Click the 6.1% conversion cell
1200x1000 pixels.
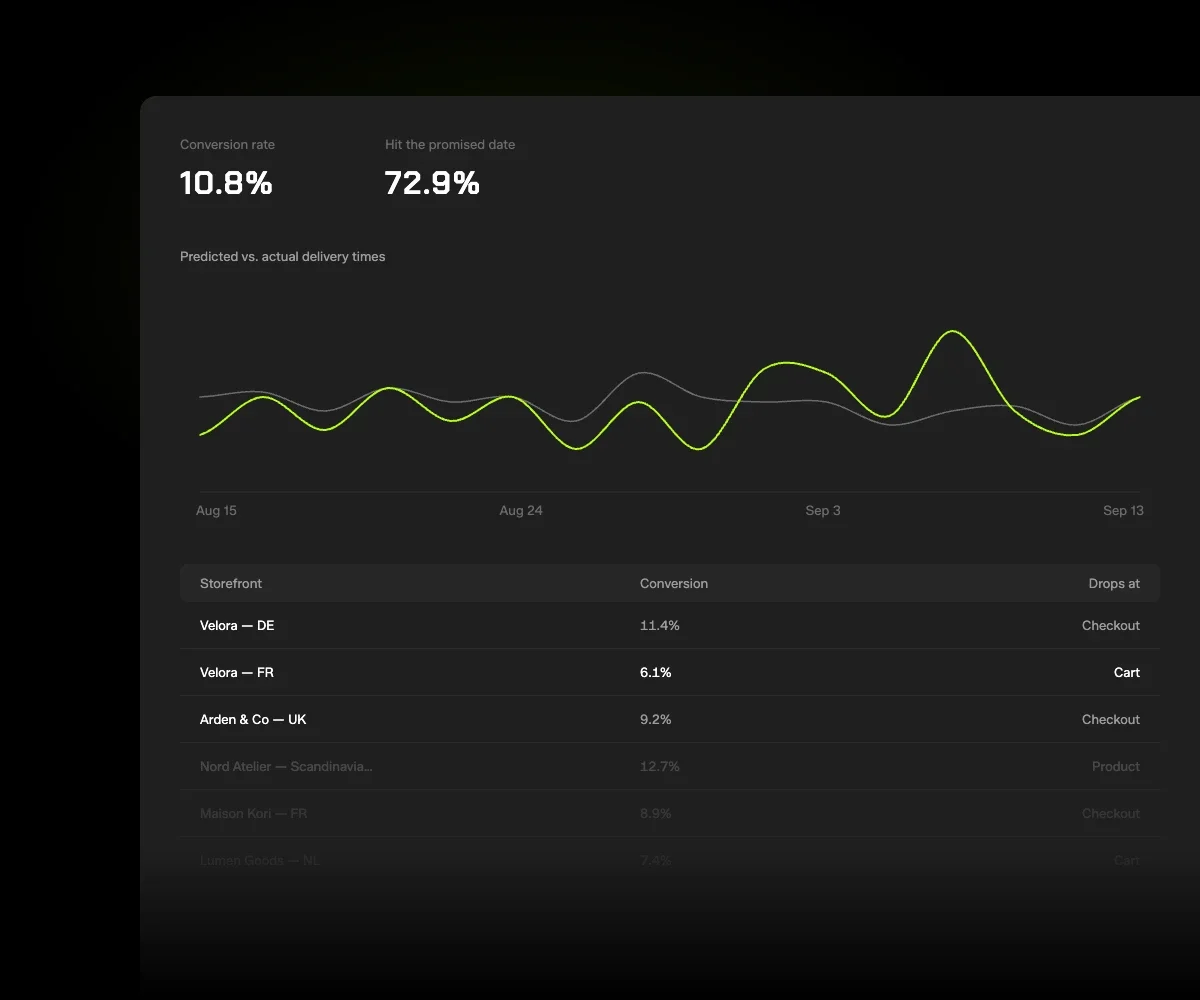(656, 673)
